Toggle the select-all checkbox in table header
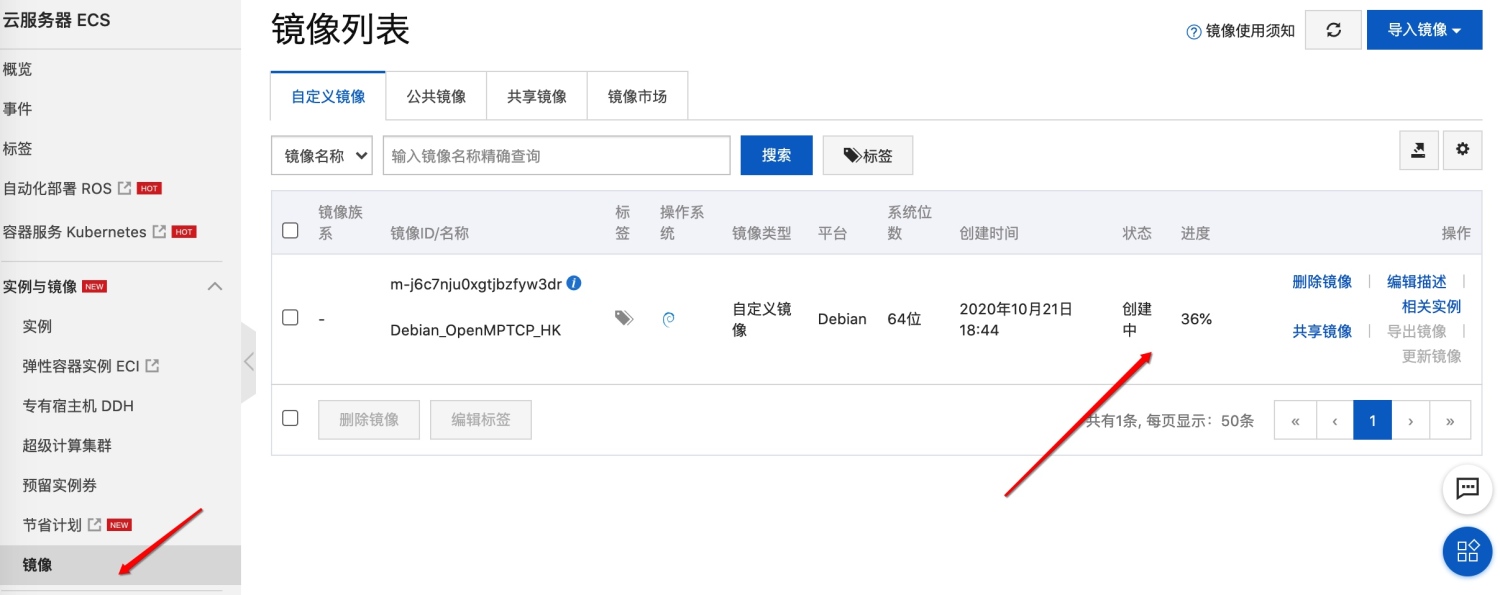 click(290, 231)
